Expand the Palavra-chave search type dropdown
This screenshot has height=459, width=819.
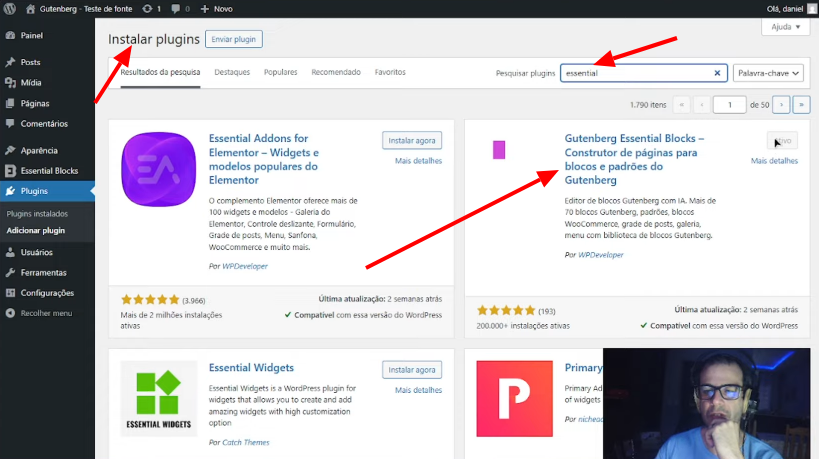(x=768, y=73)
